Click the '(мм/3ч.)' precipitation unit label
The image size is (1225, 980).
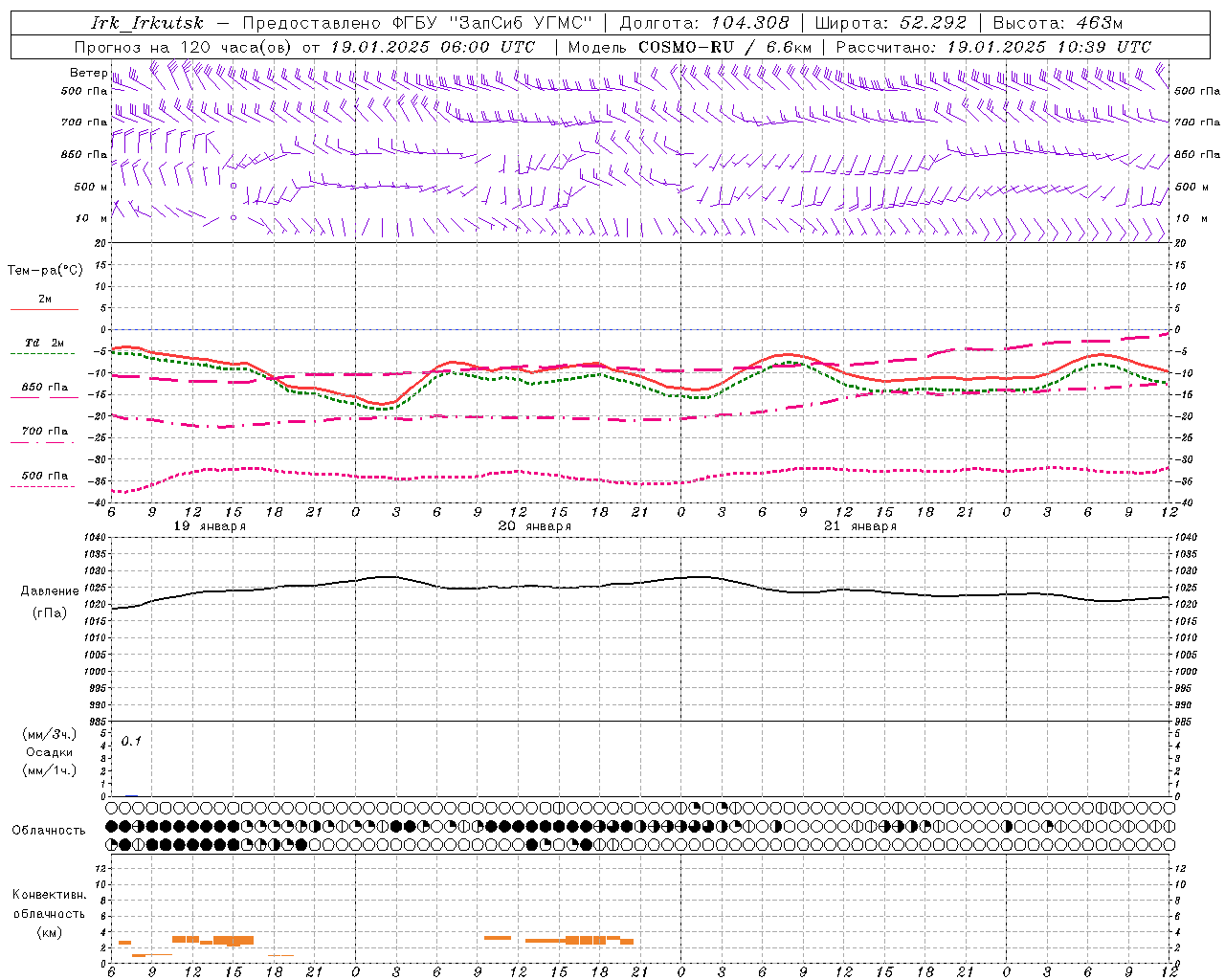pyautogui.click(x=50, y=735)
